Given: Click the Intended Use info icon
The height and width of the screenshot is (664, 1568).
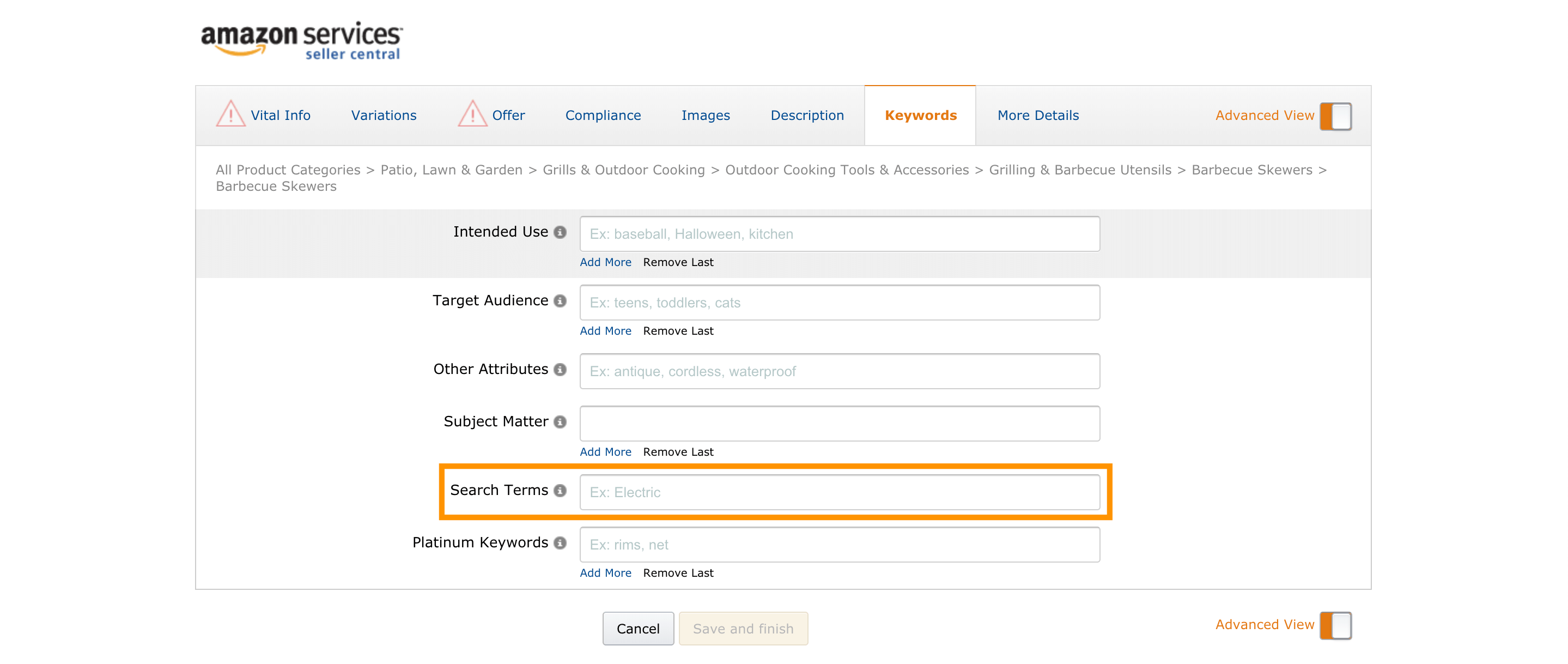Looking at the screenshot, I should 560,232.
